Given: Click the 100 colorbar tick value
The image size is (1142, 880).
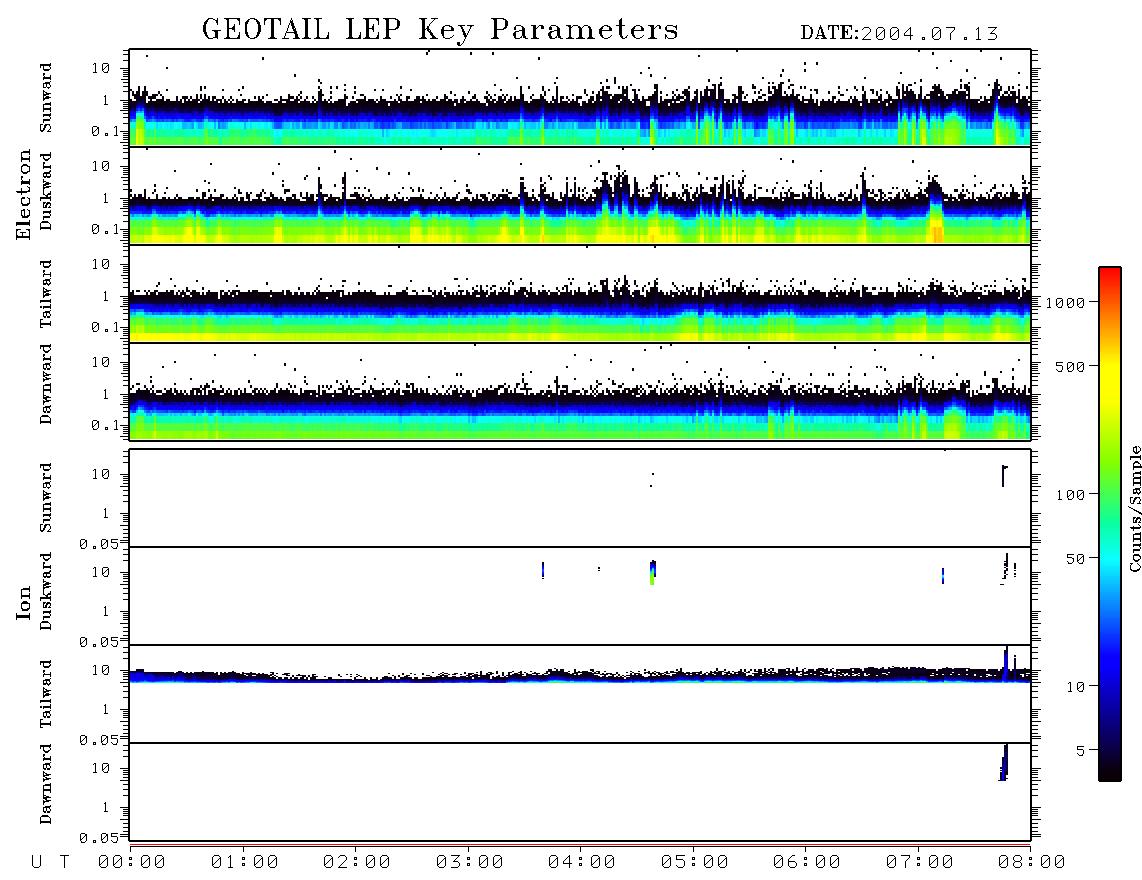Looking at the screenshot, I should (x=1071, y=495).
